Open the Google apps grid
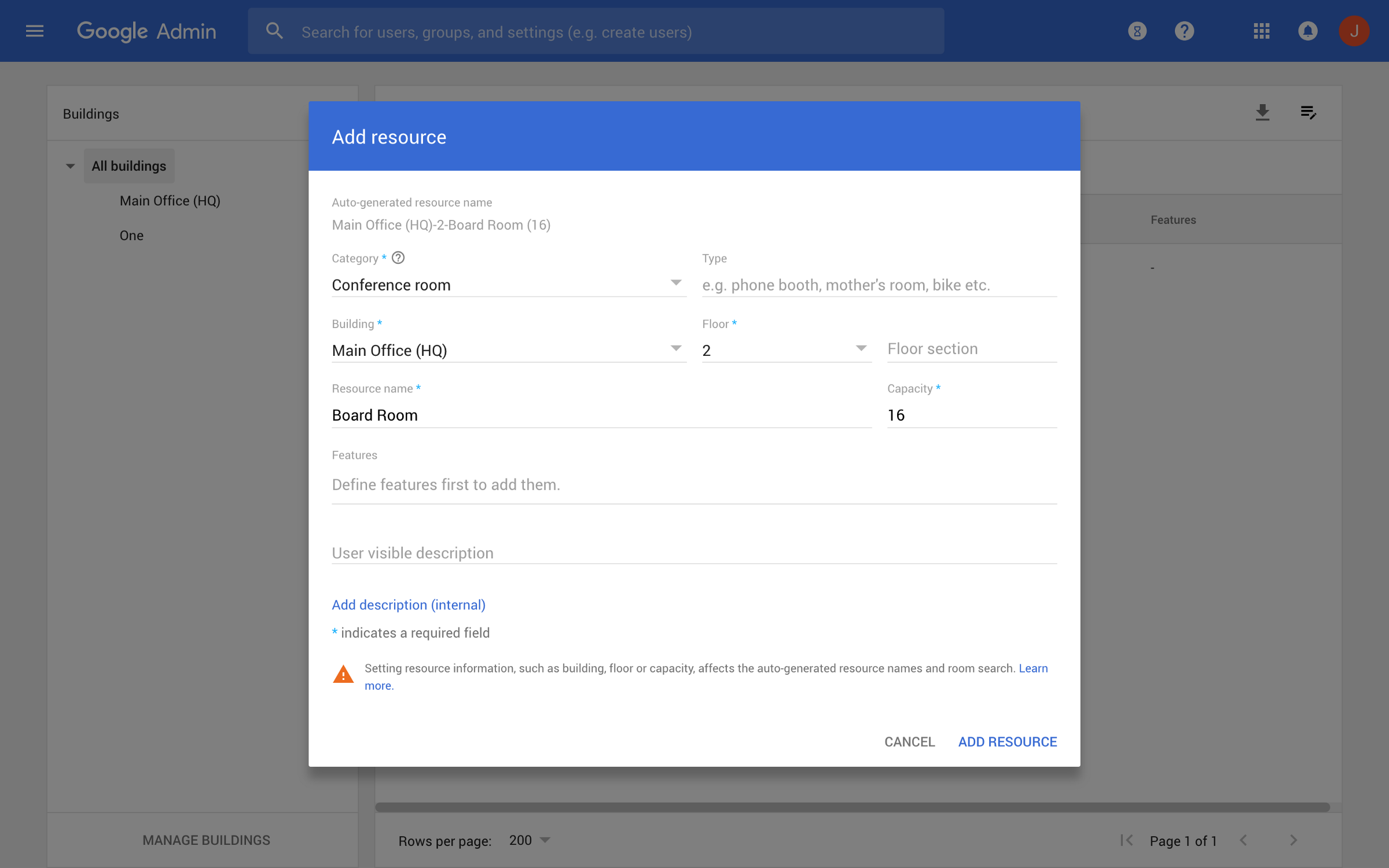 coord(1261,31)
